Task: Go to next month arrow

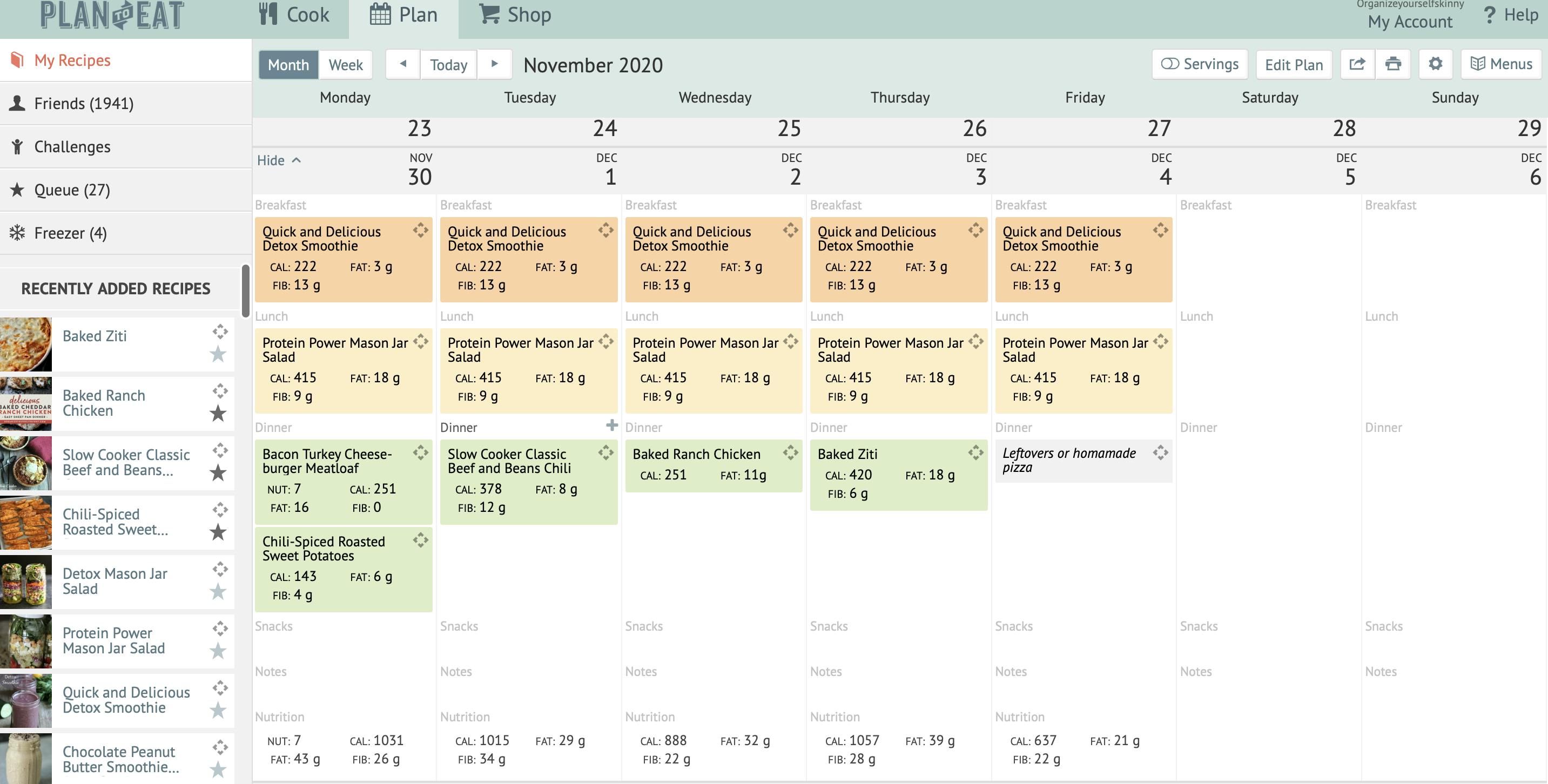Action: [x=494, y=64]
